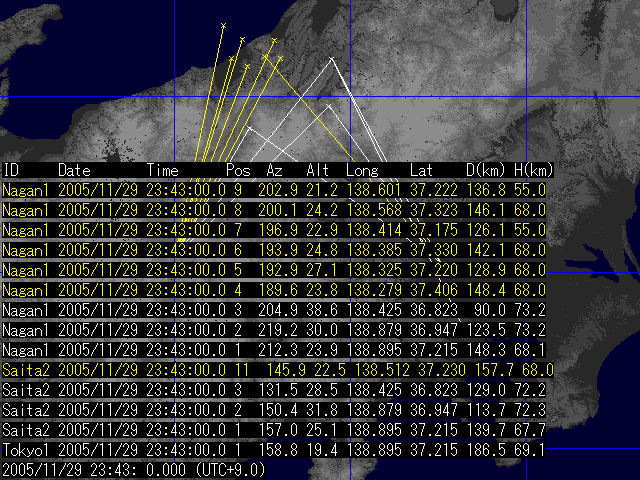Select azimuth value 189.6
640x480 pixels.
(278, 290)
